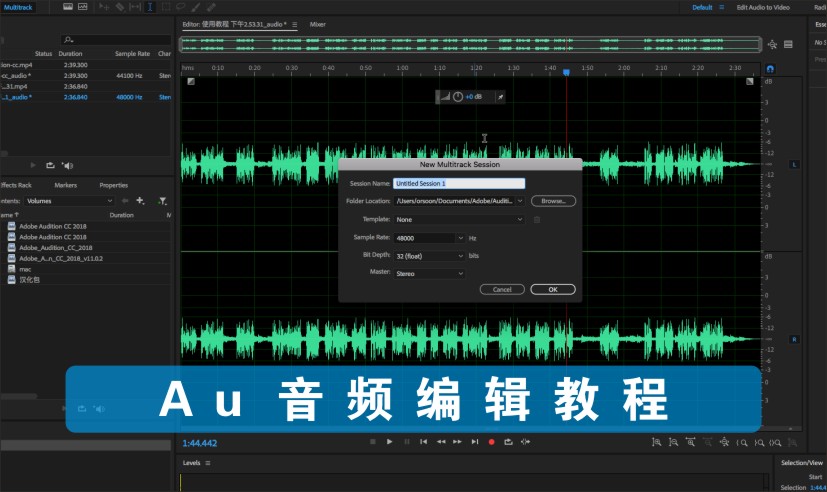This screenshot has height=492, width=827.
Task: Click list-view icon right of overview
Action: coord(788,44)
